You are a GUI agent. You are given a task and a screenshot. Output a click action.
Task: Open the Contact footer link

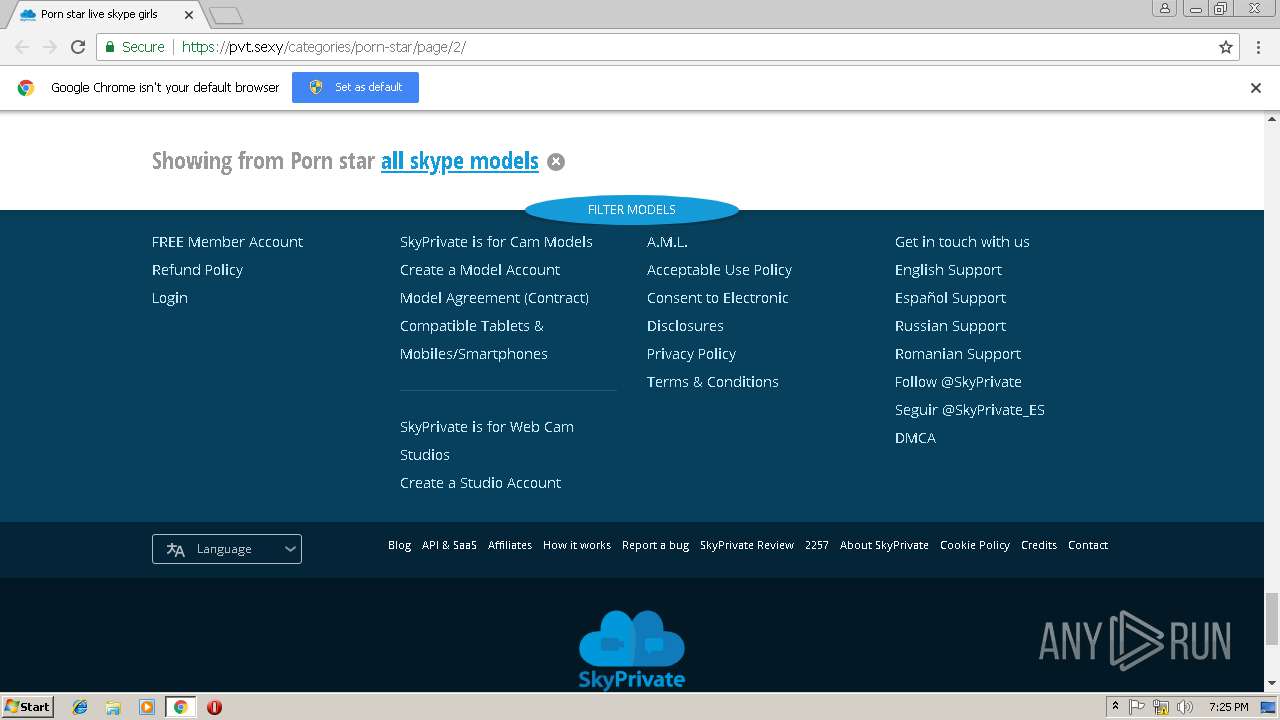pyautogui.click(x=1088, y=545)
